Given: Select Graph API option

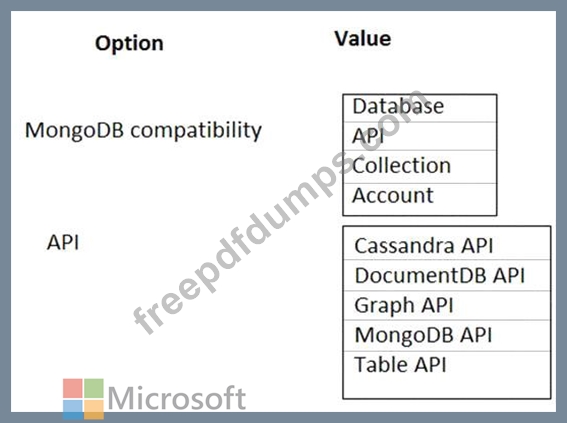Looking at the screenshot, I should tap(447, 306).
